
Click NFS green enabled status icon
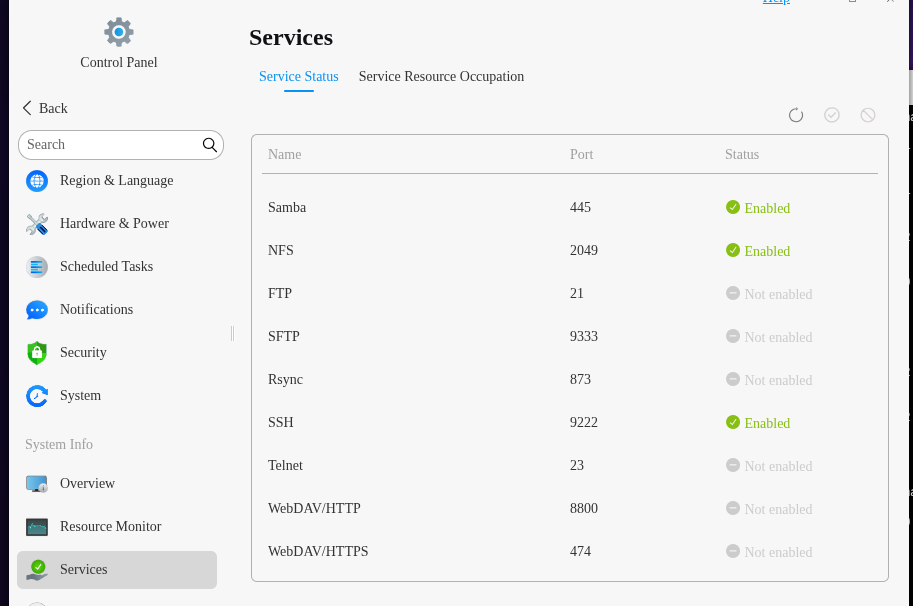tap(733, 250)
